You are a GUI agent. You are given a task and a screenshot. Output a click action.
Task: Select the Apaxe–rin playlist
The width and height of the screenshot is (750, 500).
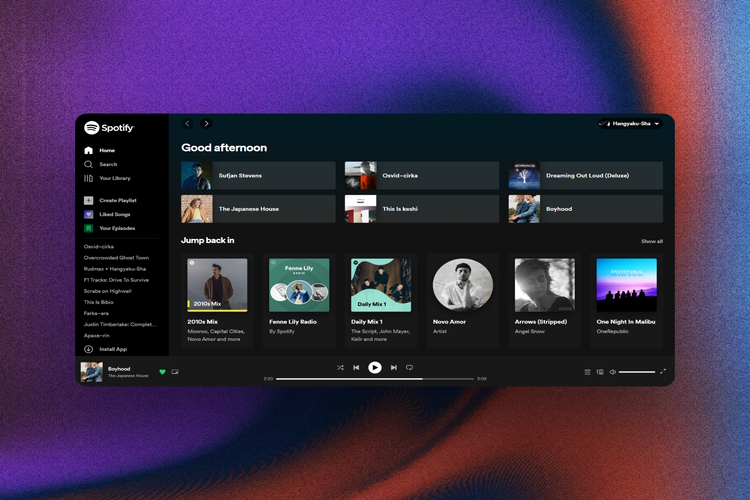97,335
